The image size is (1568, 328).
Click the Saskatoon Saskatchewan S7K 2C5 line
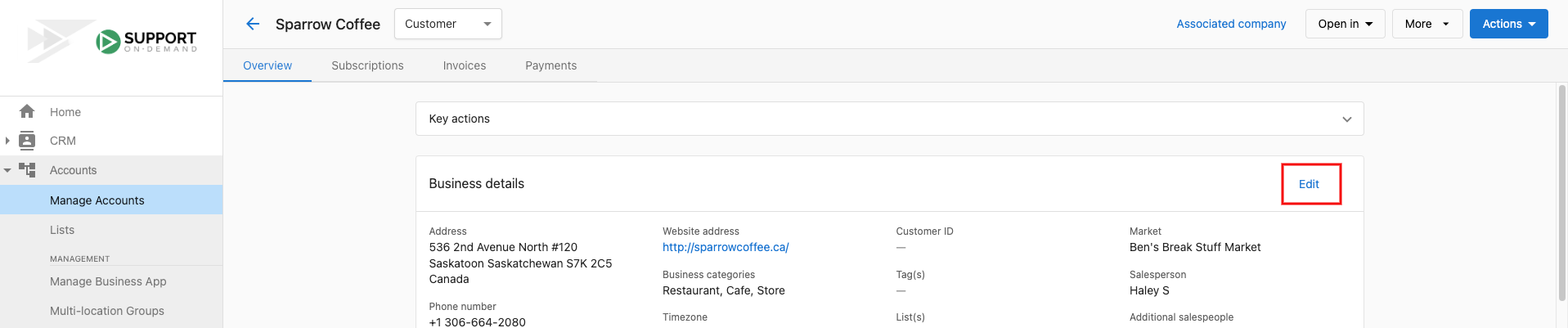coord(520,263)
